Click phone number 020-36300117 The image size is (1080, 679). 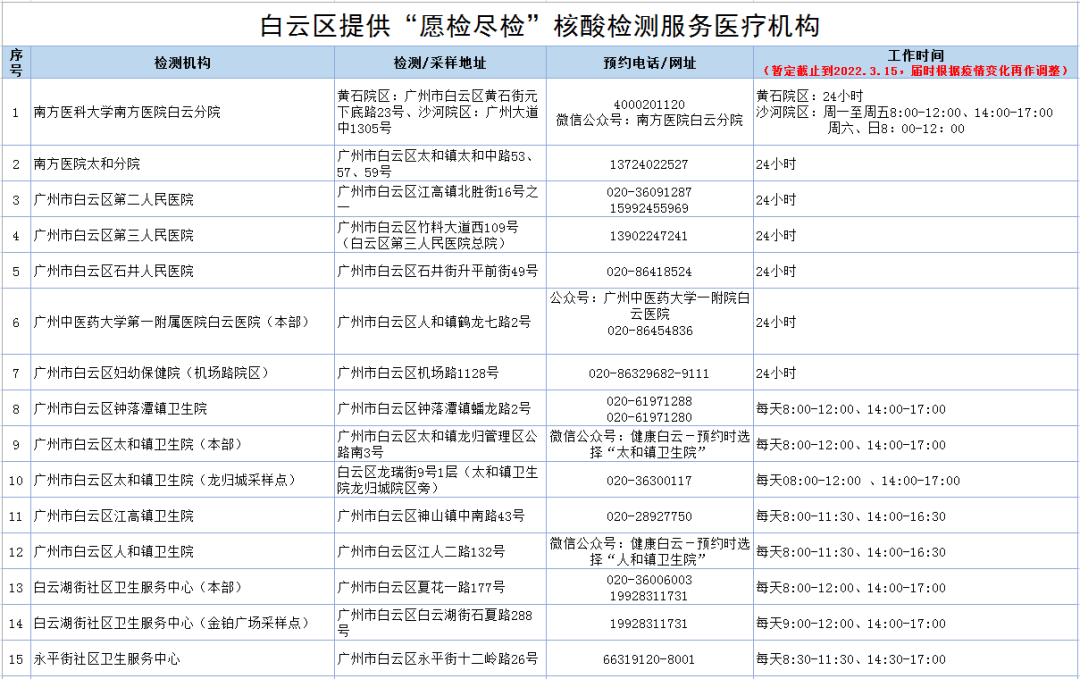[x=649, y=481]
